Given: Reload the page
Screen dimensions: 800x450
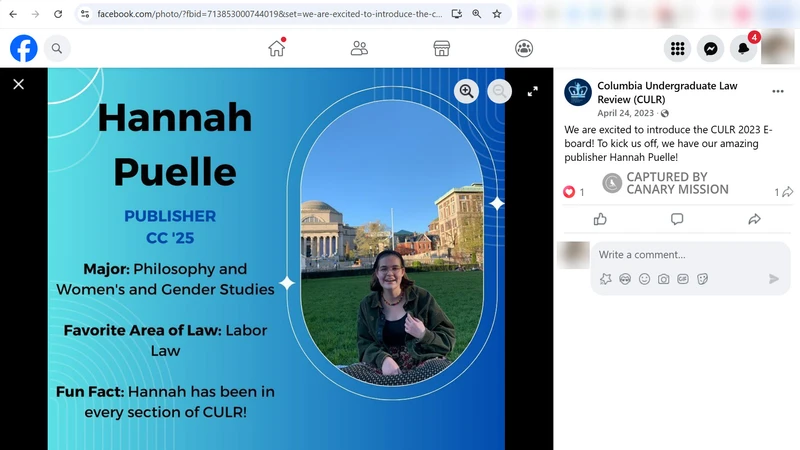Looking at the screenshot, I should point(58,14).
